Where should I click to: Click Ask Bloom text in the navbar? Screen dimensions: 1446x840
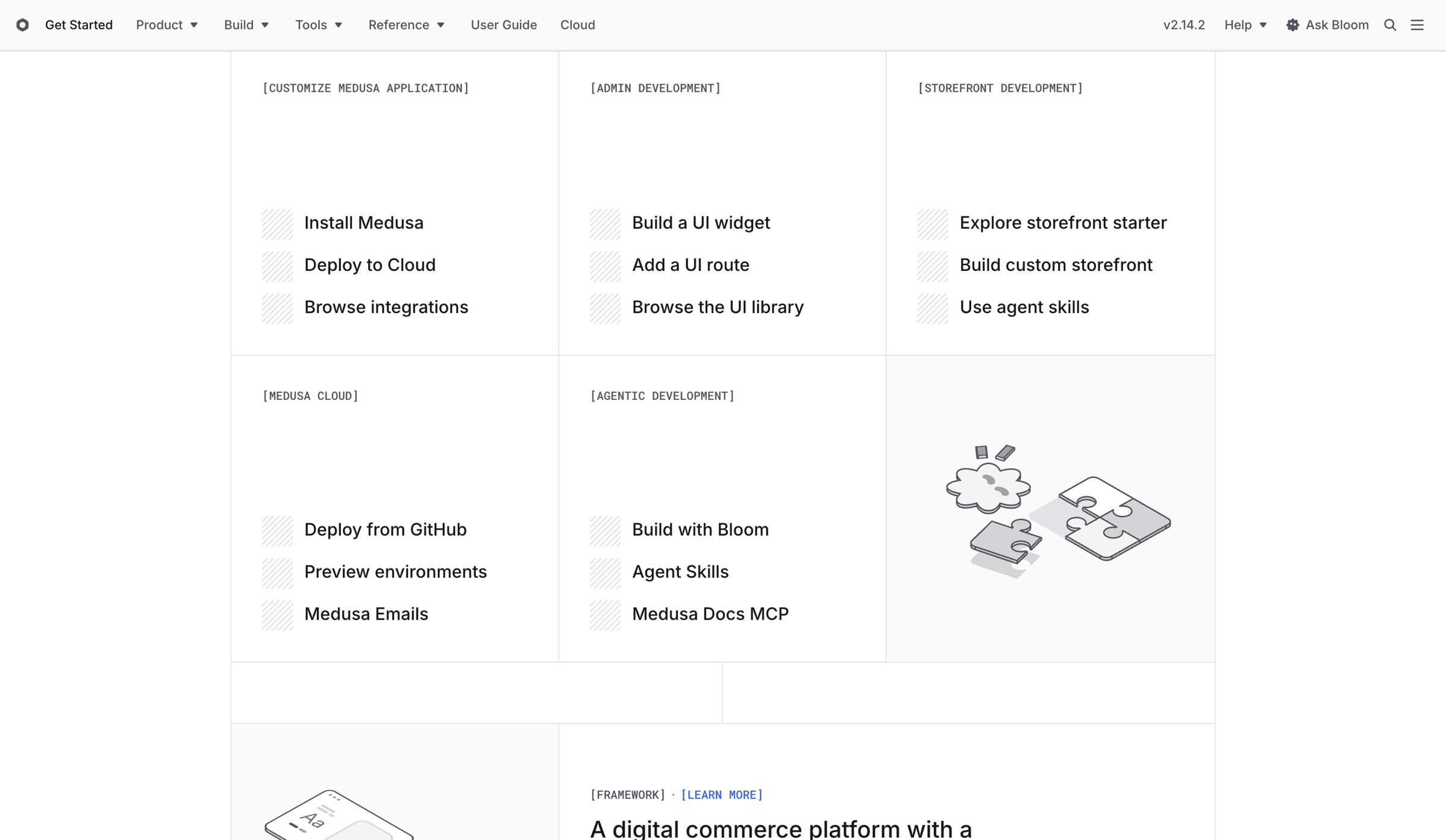(x=1337, y=25)
